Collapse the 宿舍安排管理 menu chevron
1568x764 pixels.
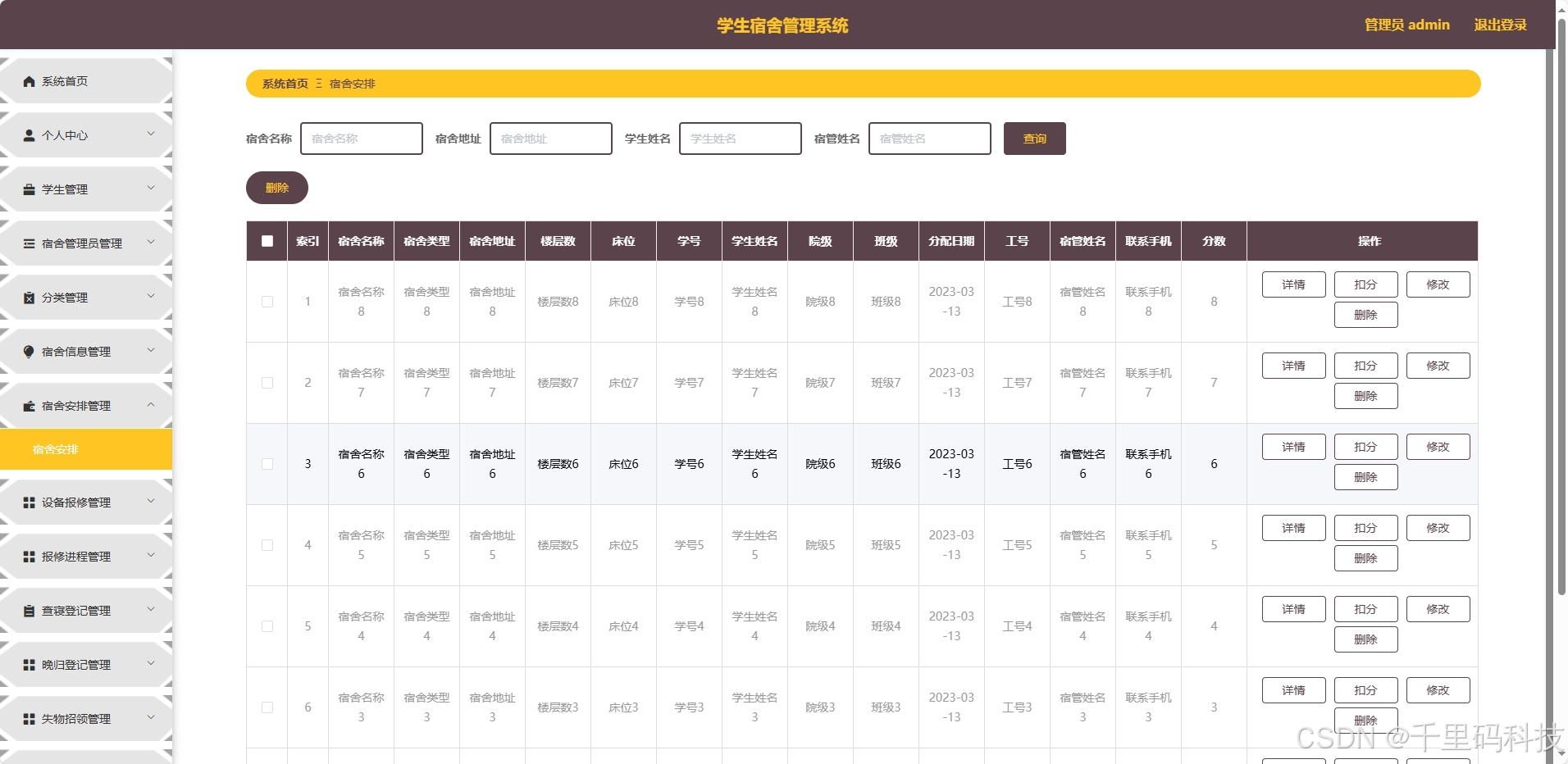[x=151, y=404]
